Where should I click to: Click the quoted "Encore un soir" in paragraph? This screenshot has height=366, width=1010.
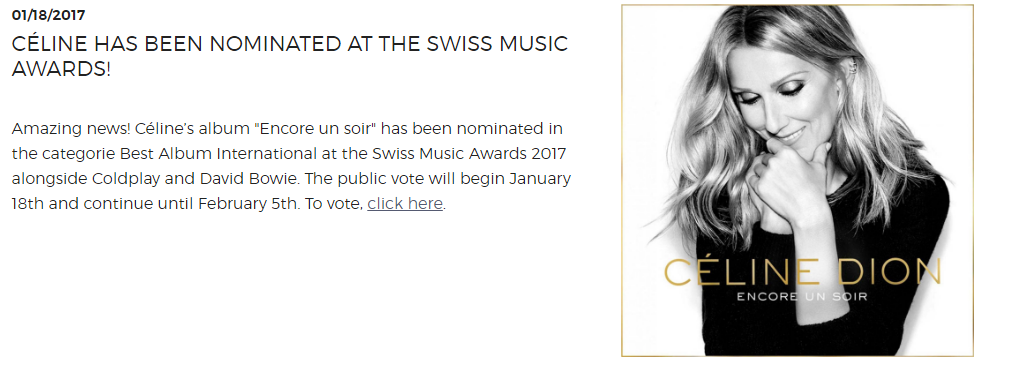click(319, 129)
